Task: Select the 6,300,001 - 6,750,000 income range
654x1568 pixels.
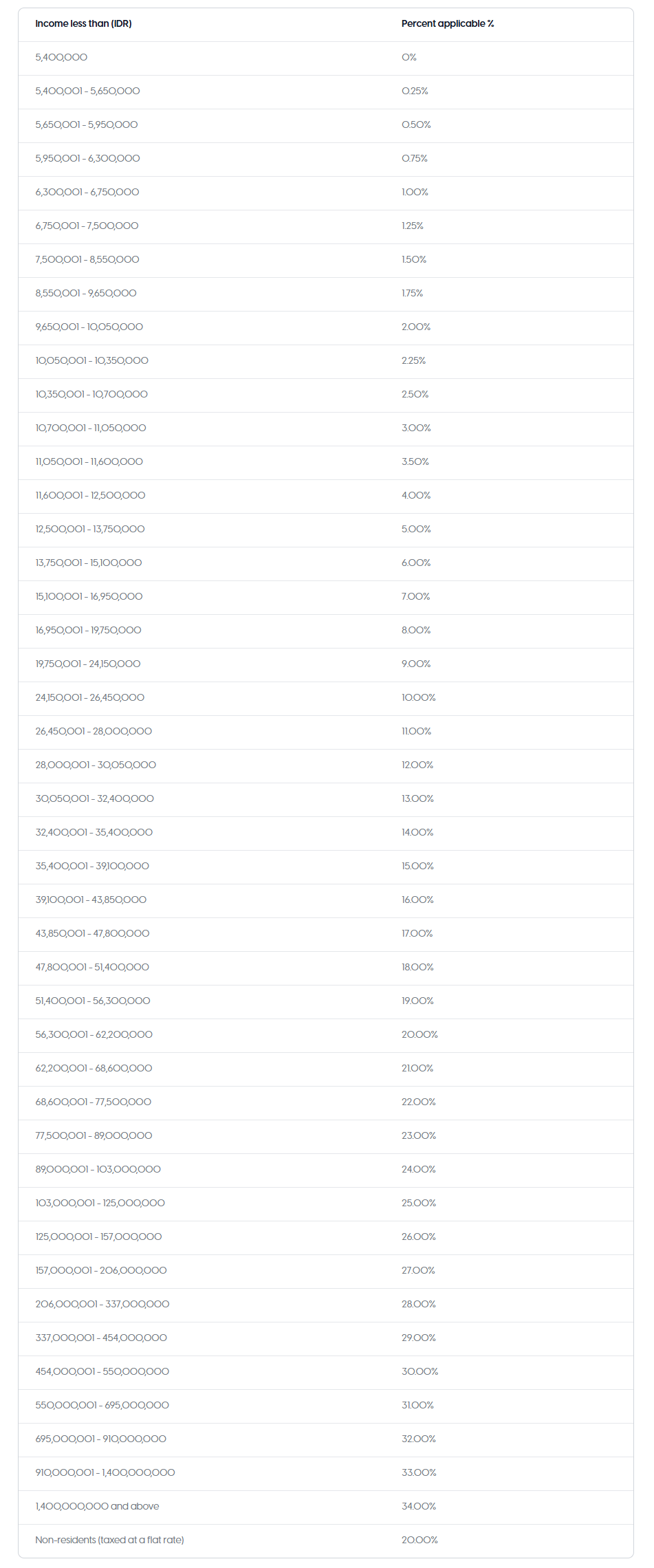Action: 87,192
